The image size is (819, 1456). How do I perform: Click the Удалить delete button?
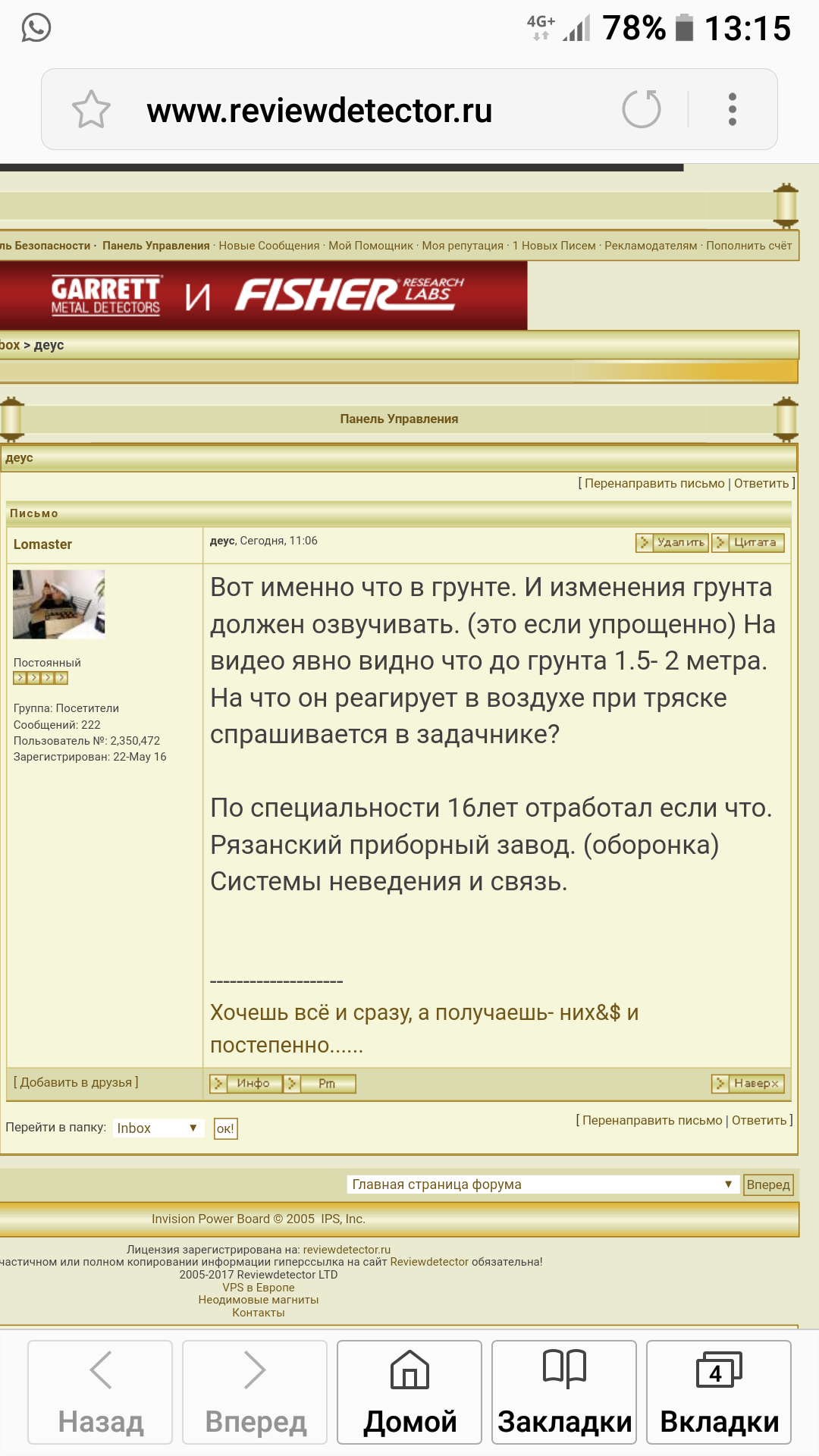(673, 542)
